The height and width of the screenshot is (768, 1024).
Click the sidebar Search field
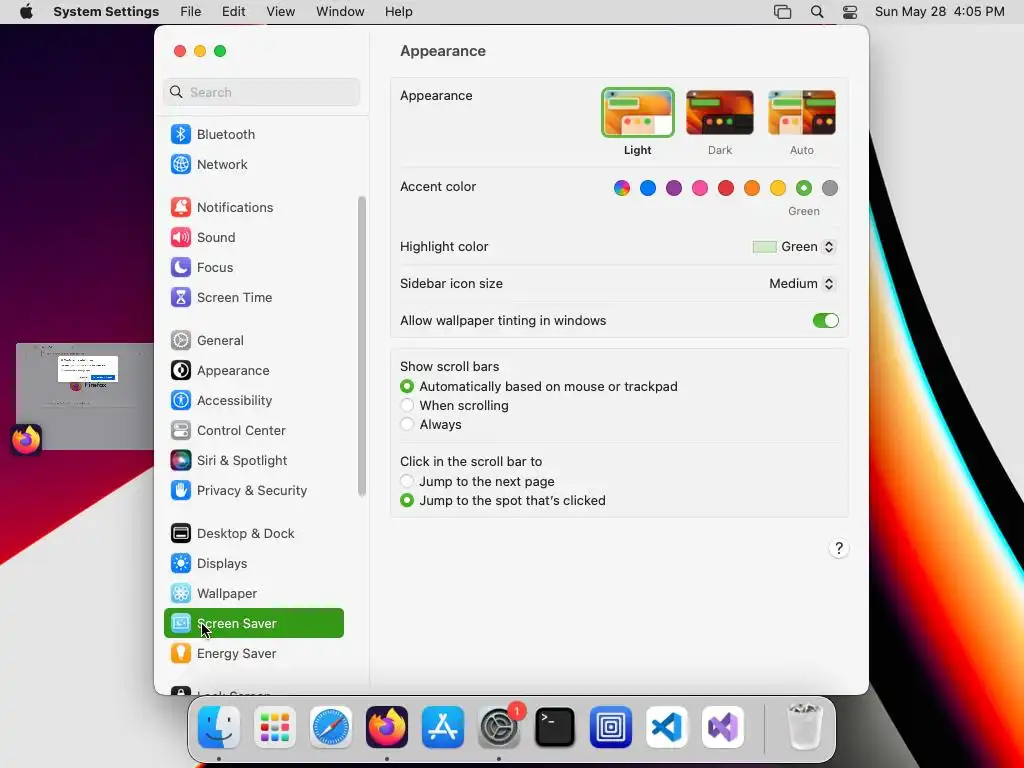point(261,92)
